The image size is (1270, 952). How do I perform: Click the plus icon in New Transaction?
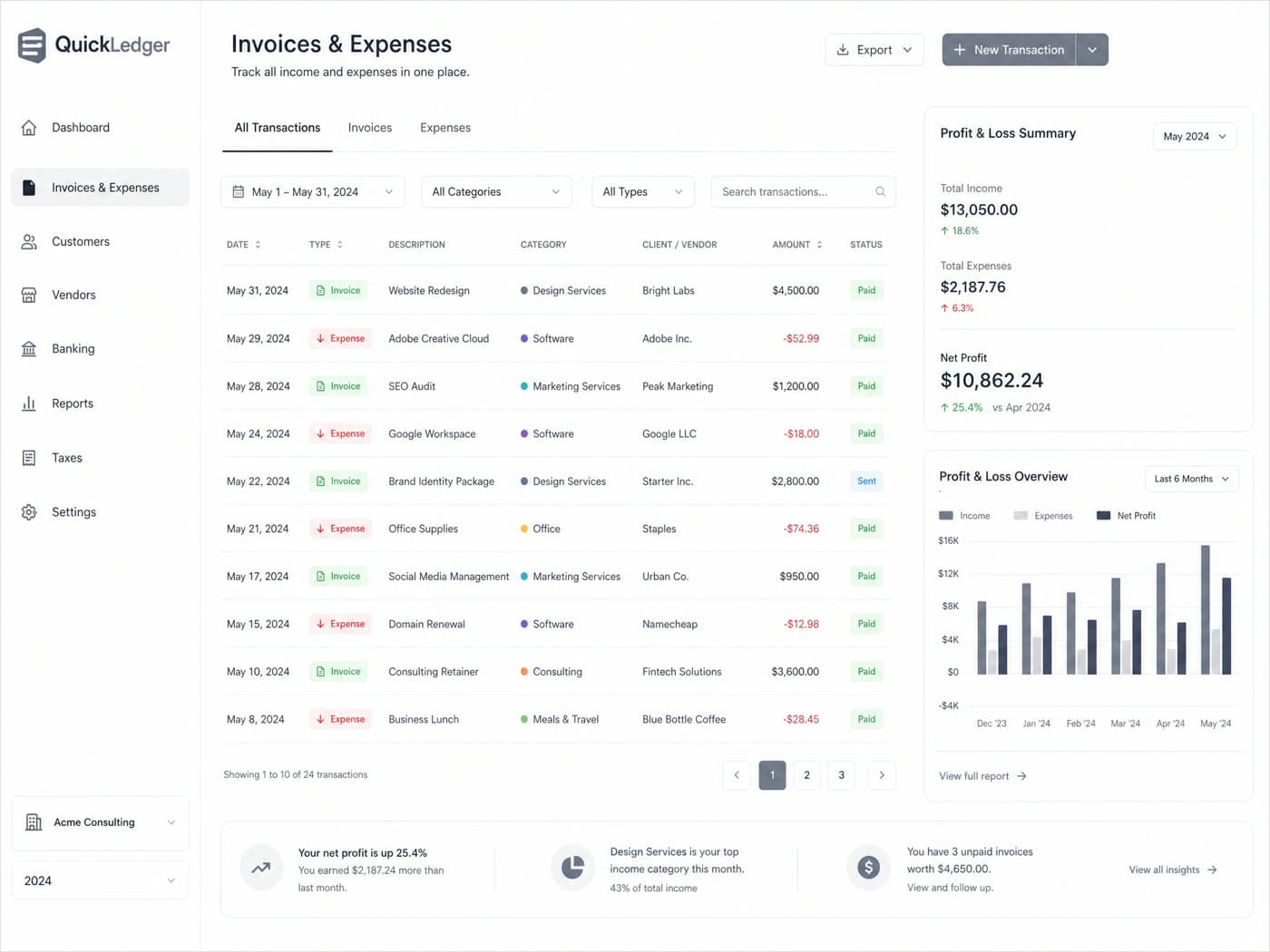click(x=960, y=50)
